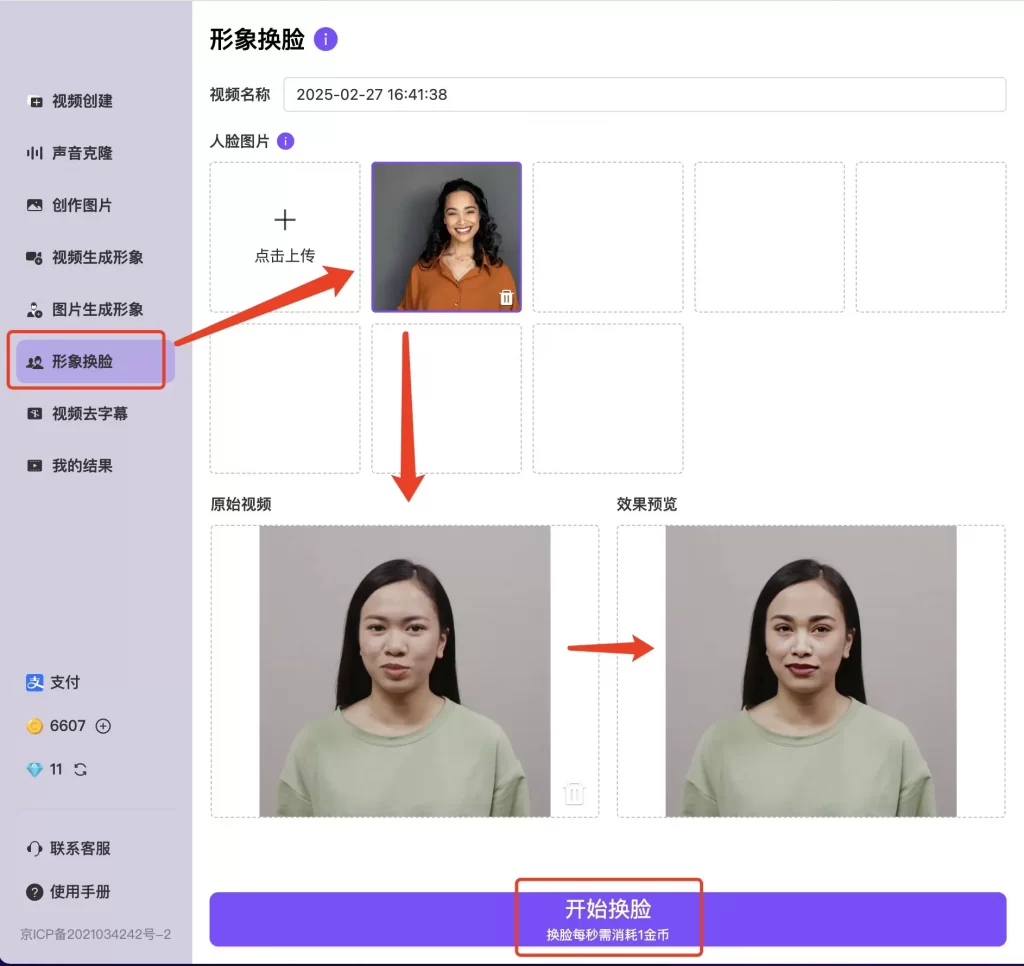Click the 效果预览 label
Image resolution: width=1024 pixels, height=966 pixels.
[x=647, y=504]
